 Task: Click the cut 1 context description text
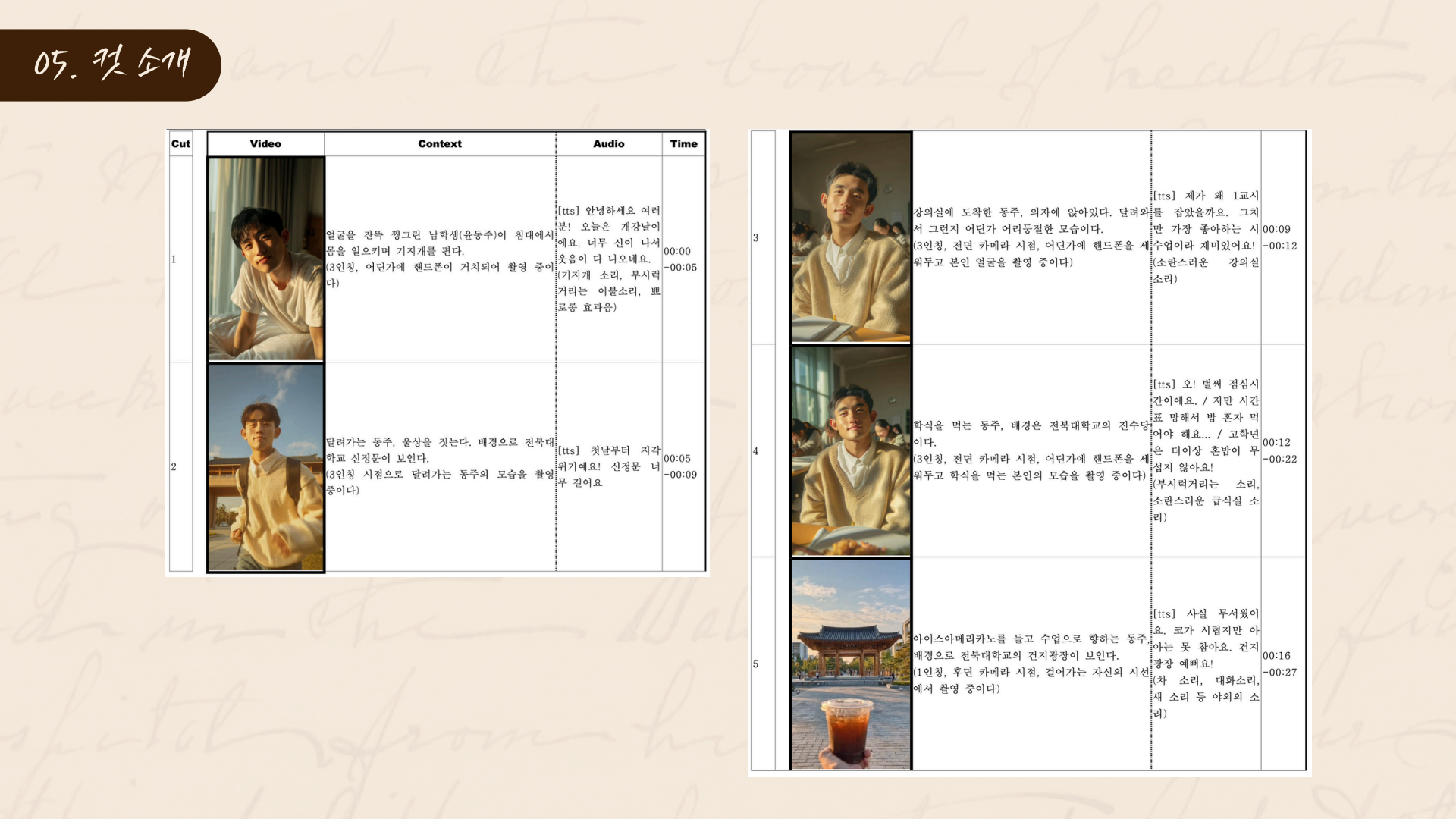click(440, 259)
